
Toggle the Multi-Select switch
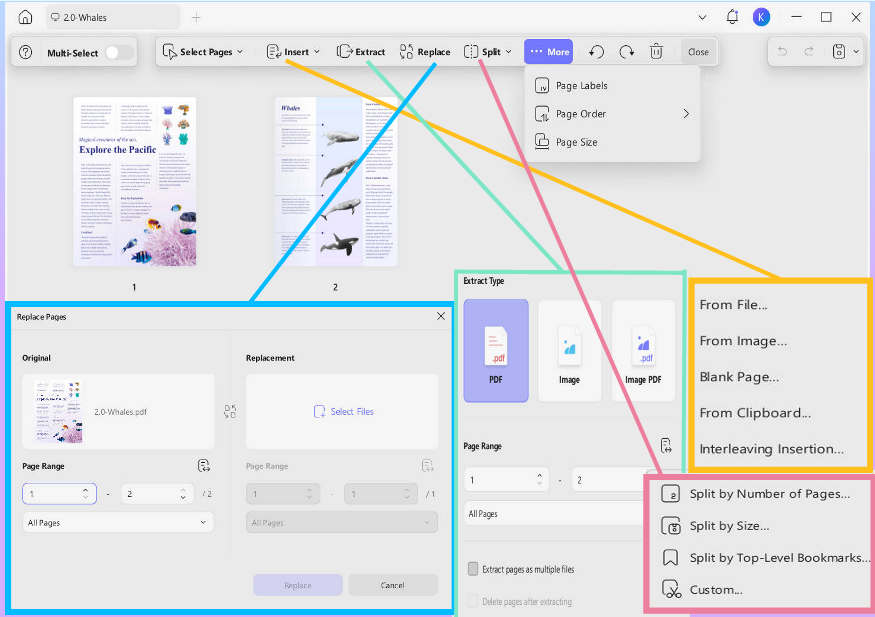point(119,52)
